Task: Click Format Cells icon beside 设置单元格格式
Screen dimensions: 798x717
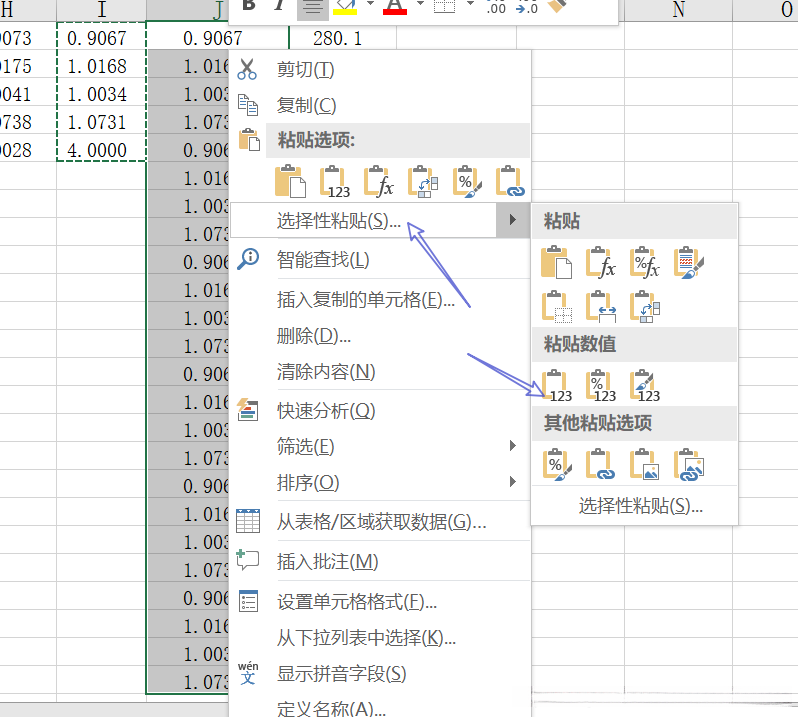Action: tap(248, 601)
